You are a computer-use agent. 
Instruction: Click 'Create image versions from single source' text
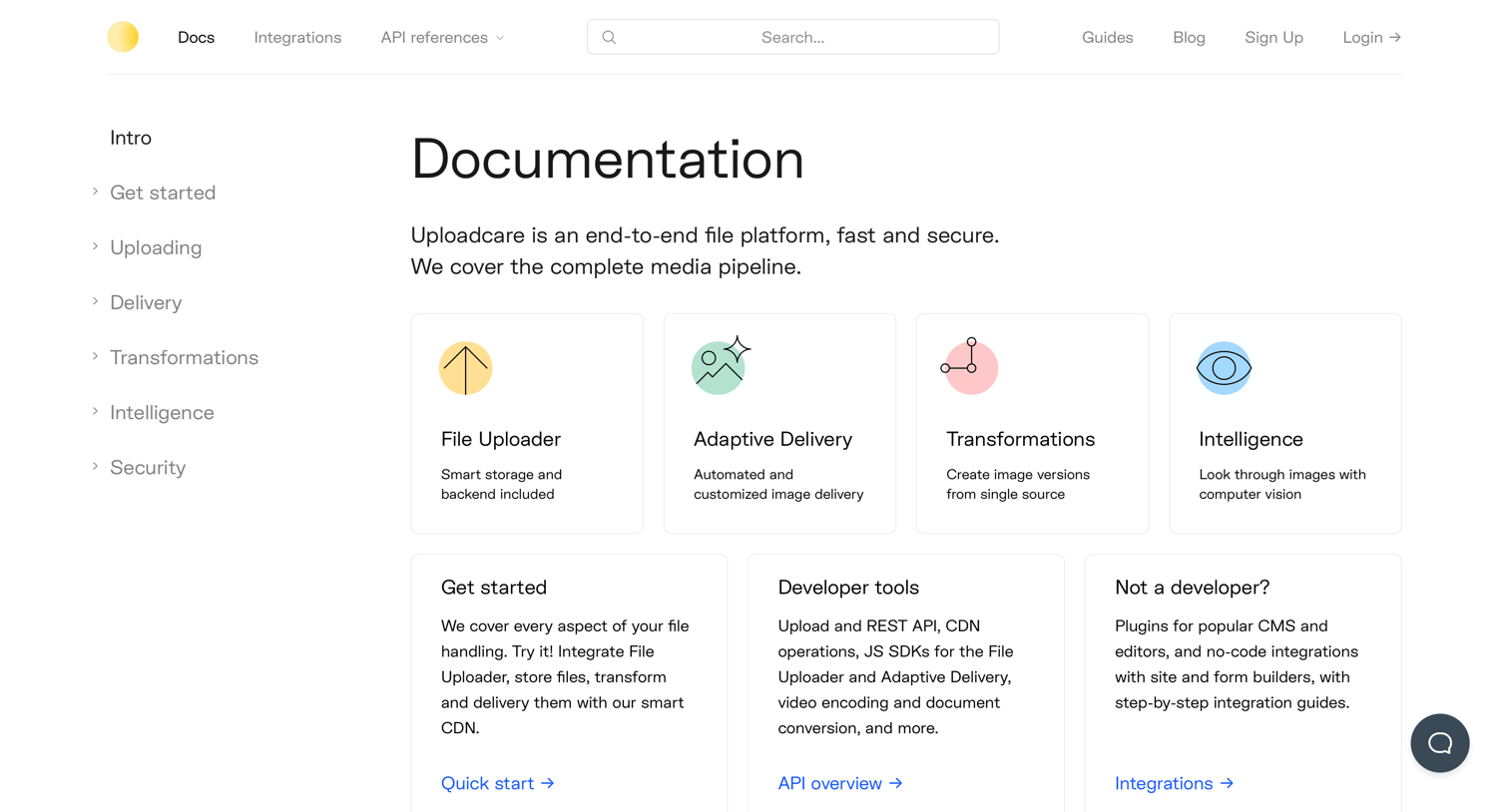pos(1018,484)
